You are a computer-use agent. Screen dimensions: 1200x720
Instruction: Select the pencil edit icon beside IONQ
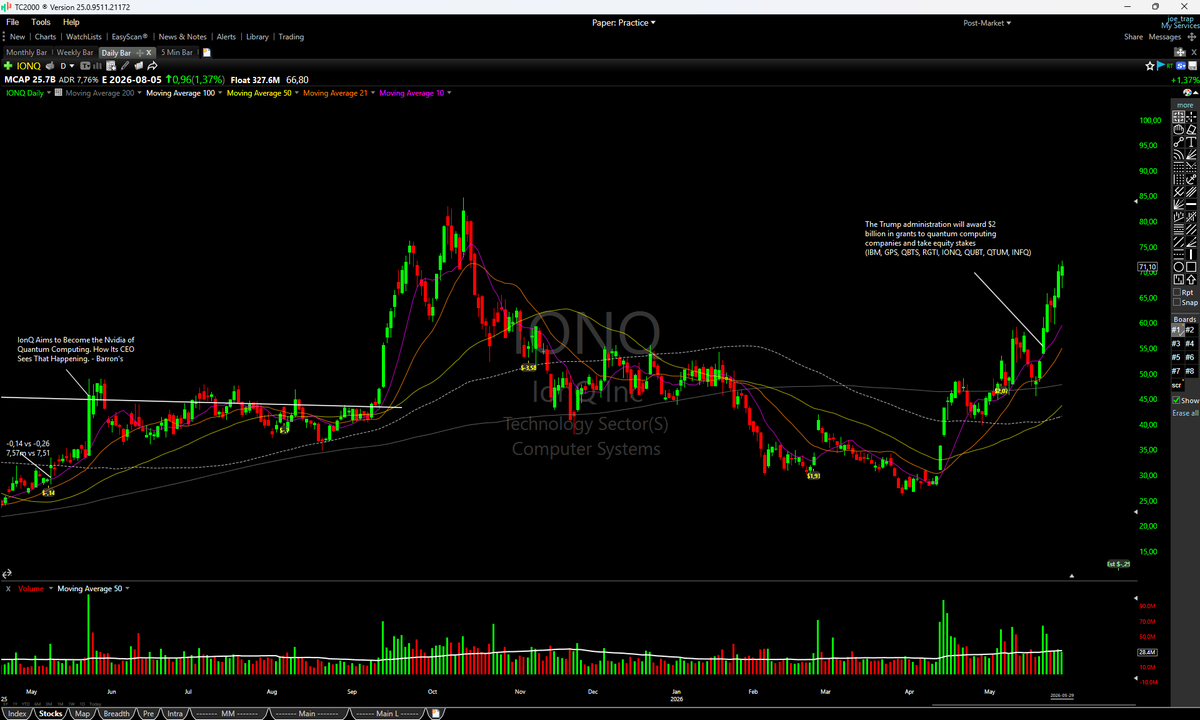pyautogui.click(x=125, y=66)
